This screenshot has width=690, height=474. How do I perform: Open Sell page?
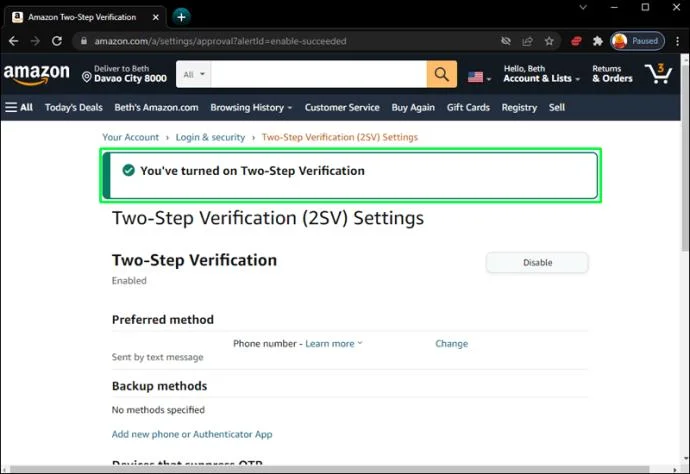tap(557, 107)
